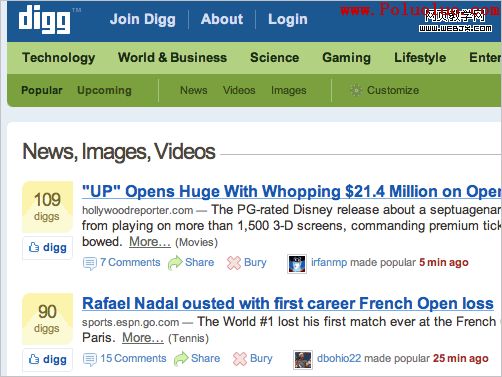Open the Technology category tab
The image size is (502, 377).
(59, 58)
